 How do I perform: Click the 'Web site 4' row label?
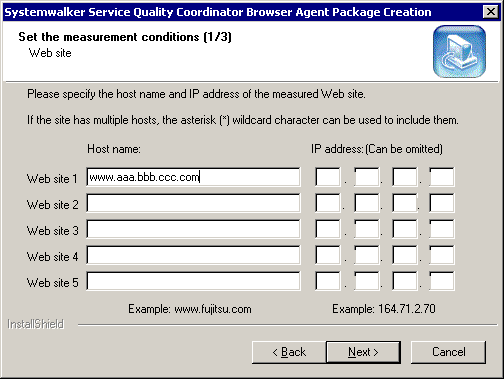52,257
